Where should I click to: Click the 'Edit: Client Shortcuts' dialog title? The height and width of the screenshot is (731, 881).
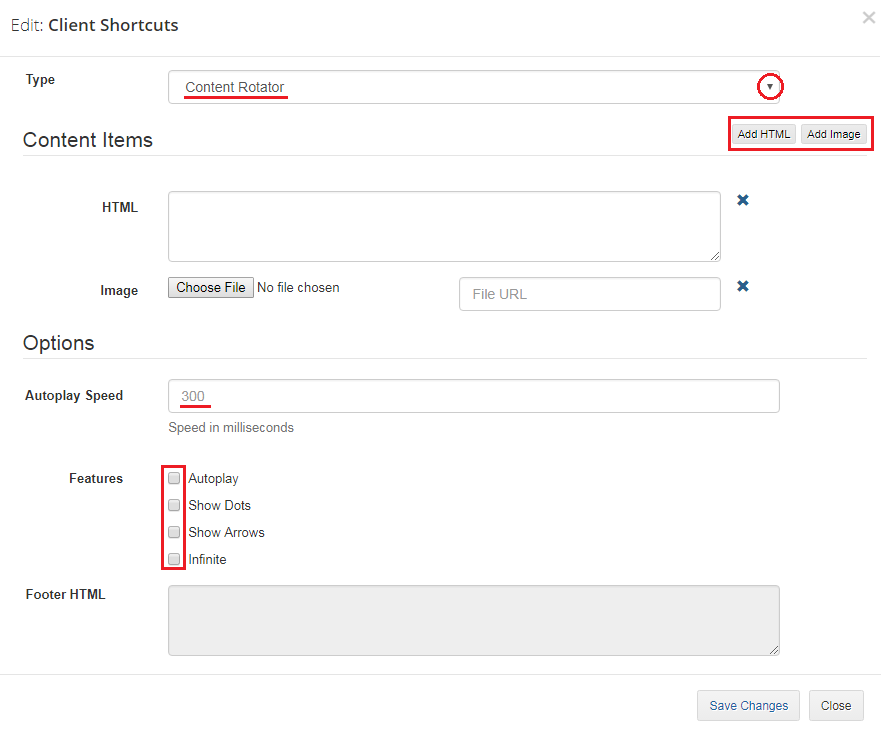click(x=94, y=25)
